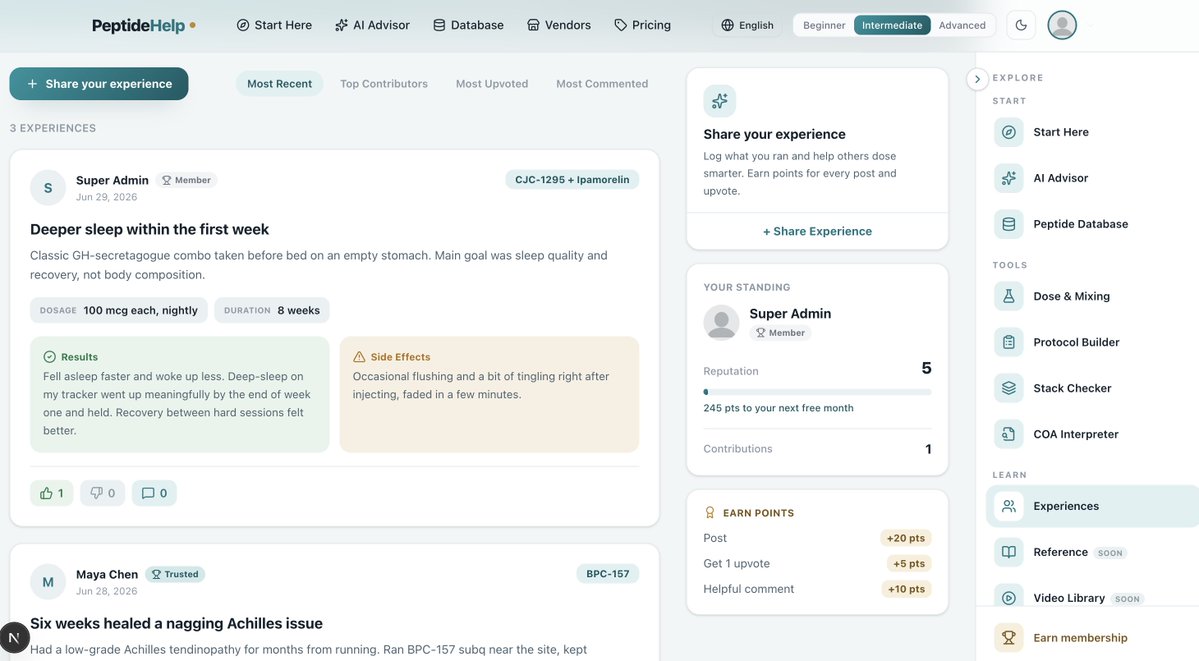Switch to the Most Commented tab
Image resolution: width=1199 pixels, height=661 pixels.
click(x=602, y=83)
